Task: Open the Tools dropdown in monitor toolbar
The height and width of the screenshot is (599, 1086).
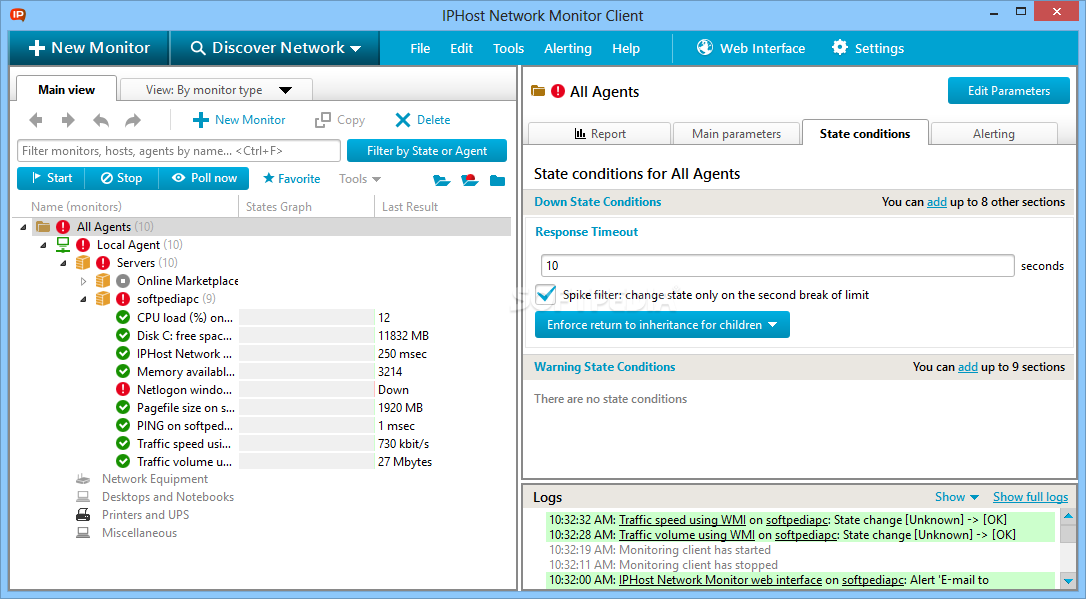Action: click(x=359, y=179)
